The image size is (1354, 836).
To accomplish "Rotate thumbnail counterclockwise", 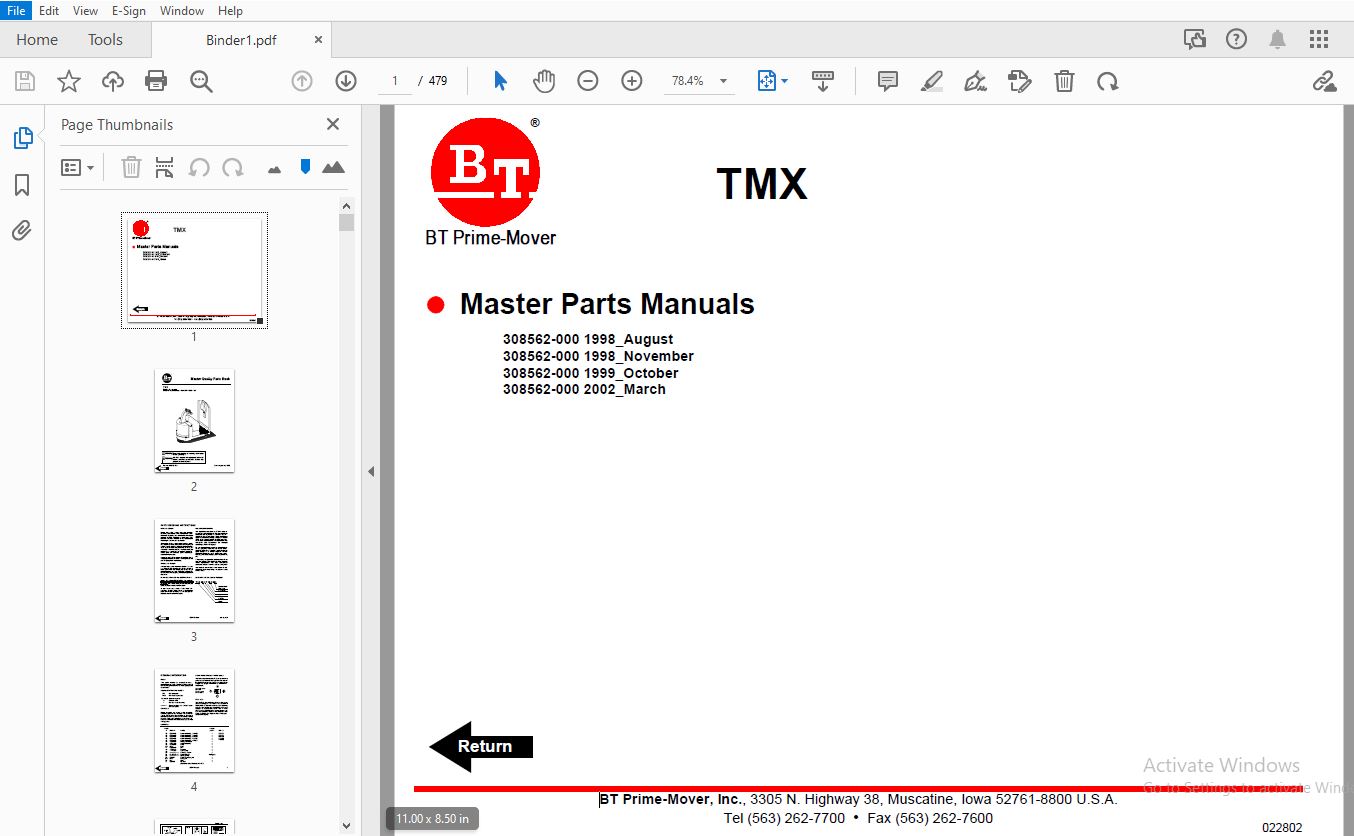I will click(x=199, y=167).
